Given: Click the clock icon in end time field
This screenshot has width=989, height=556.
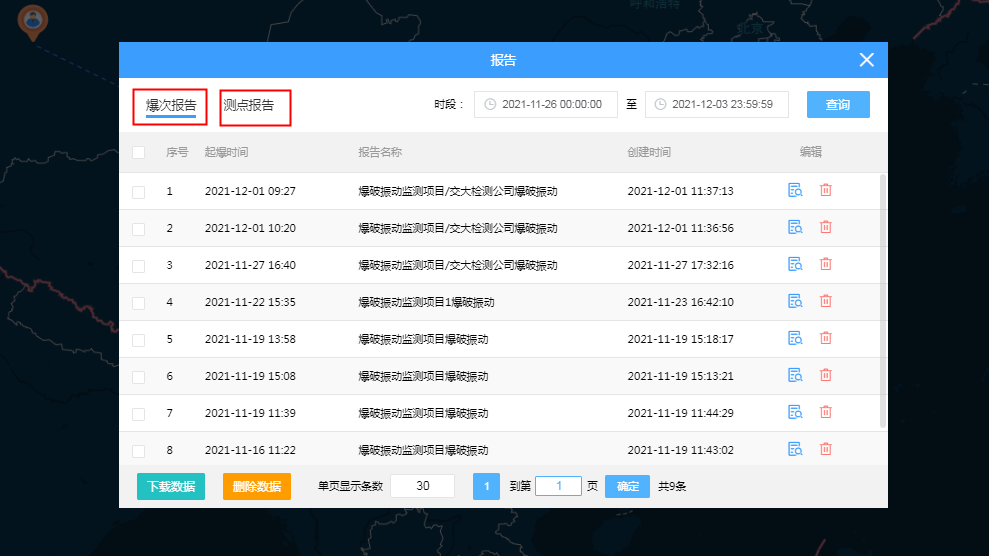Looking at the screenshot, I should (660, 104).
